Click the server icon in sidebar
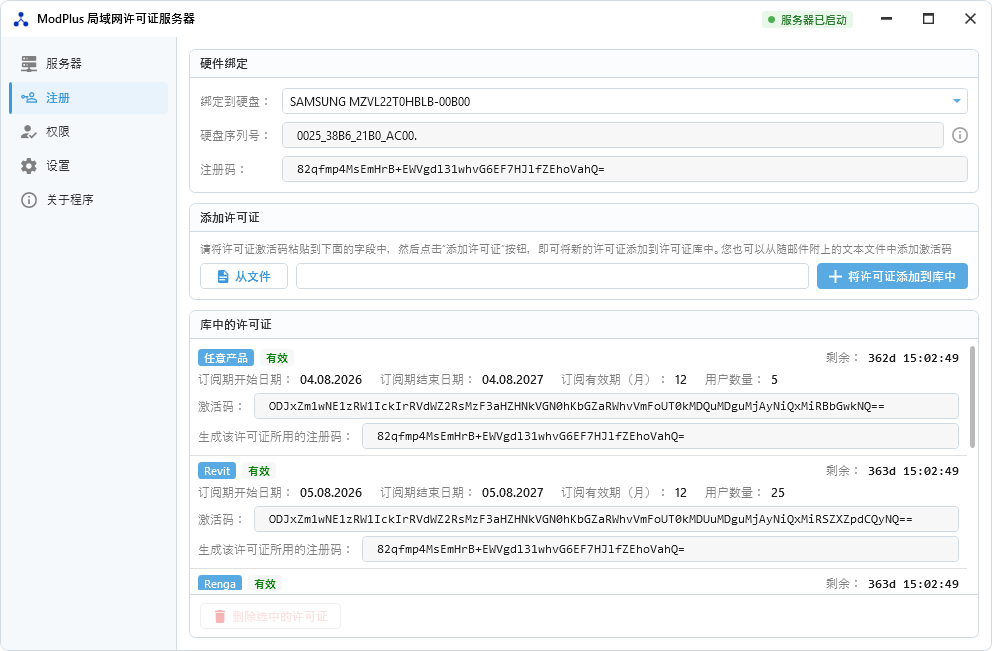The height and width of the screenshot is (651, 992). (29, 63)
